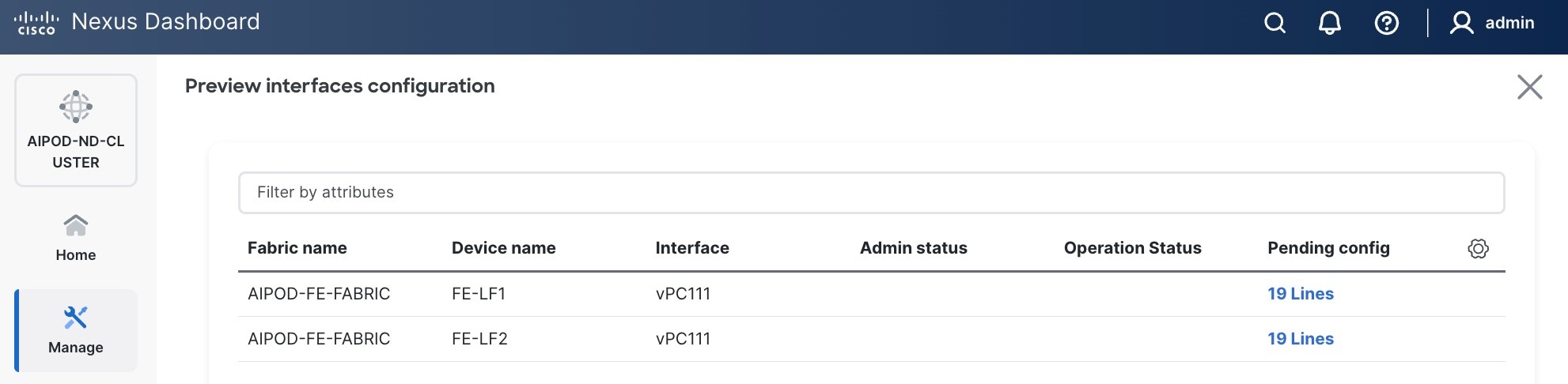Open the search magnifier icon
Viewport: 1568px width, 384px height.
[1274, 23]
